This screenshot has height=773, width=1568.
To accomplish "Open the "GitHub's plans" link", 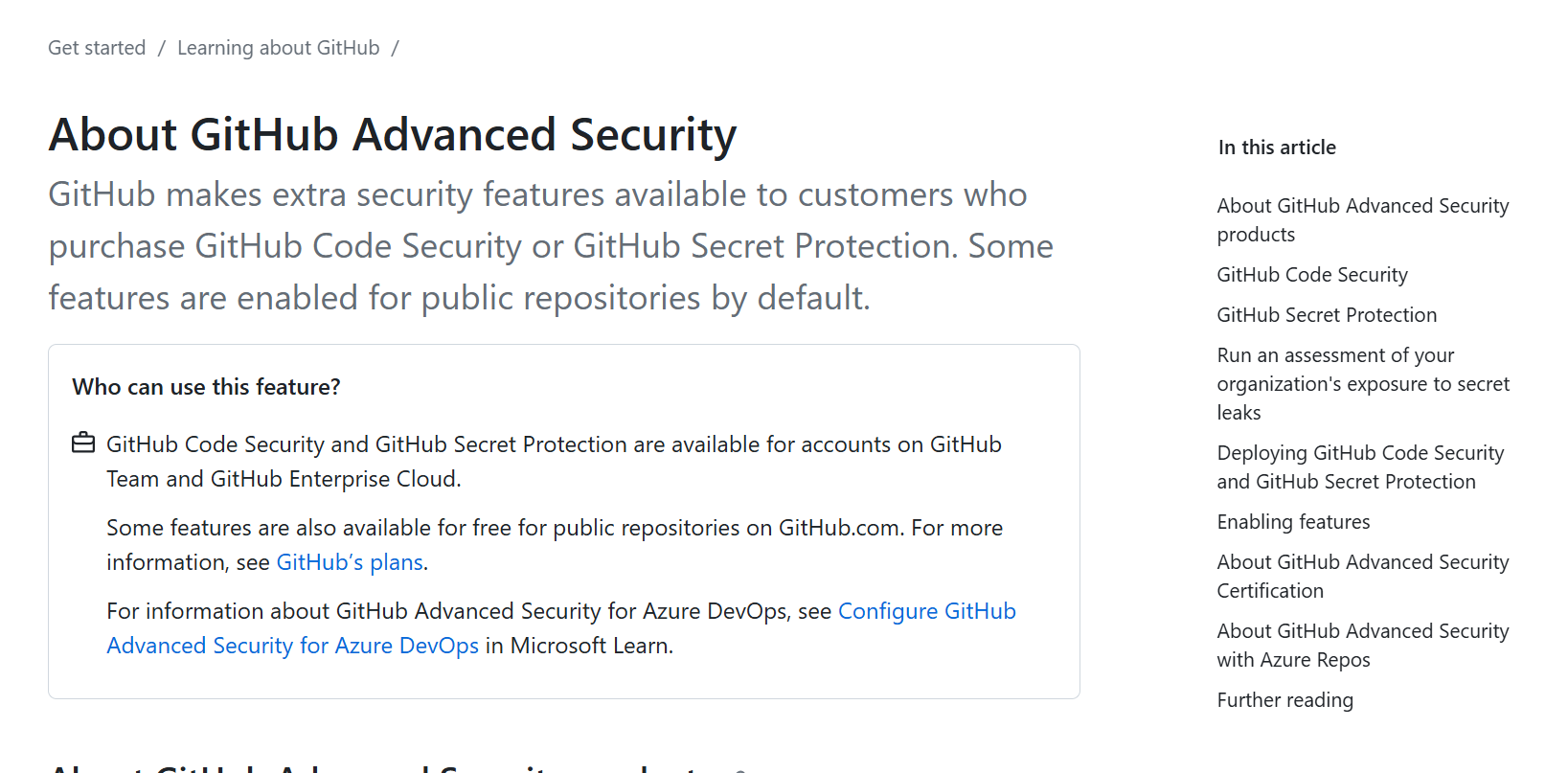I will point(349,562).
